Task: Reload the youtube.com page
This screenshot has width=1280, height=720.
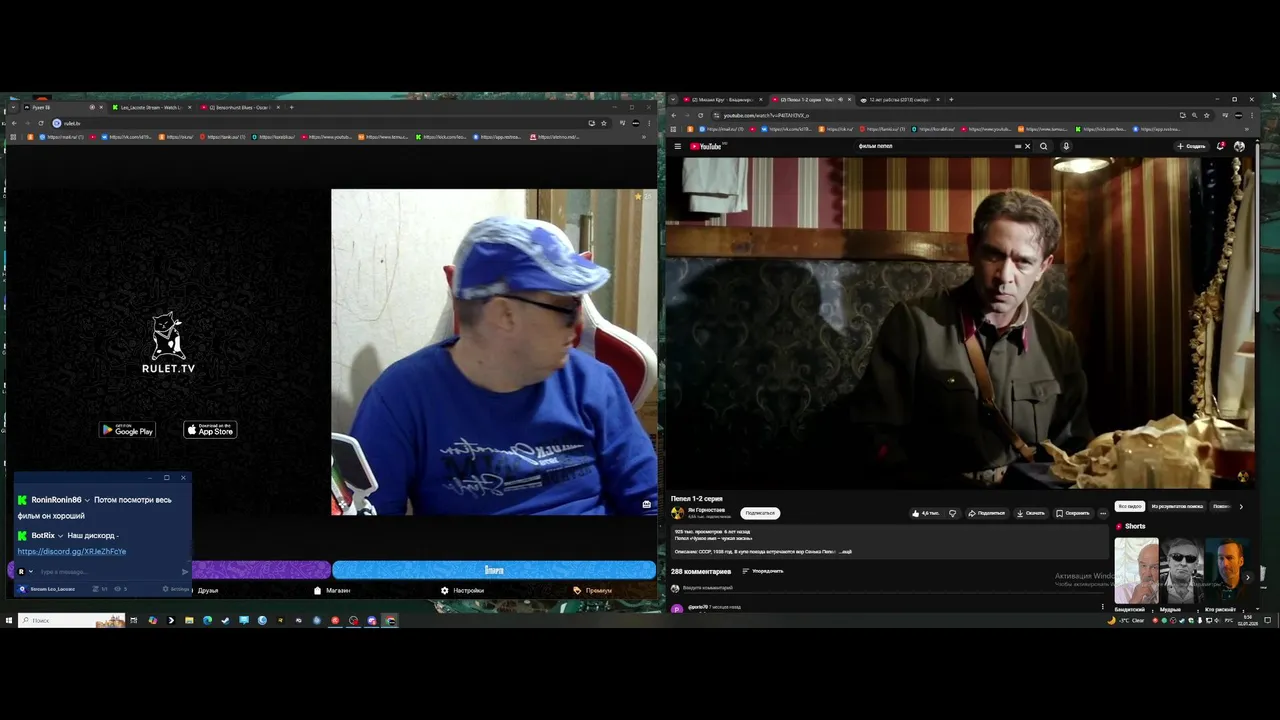Action: 700,115
